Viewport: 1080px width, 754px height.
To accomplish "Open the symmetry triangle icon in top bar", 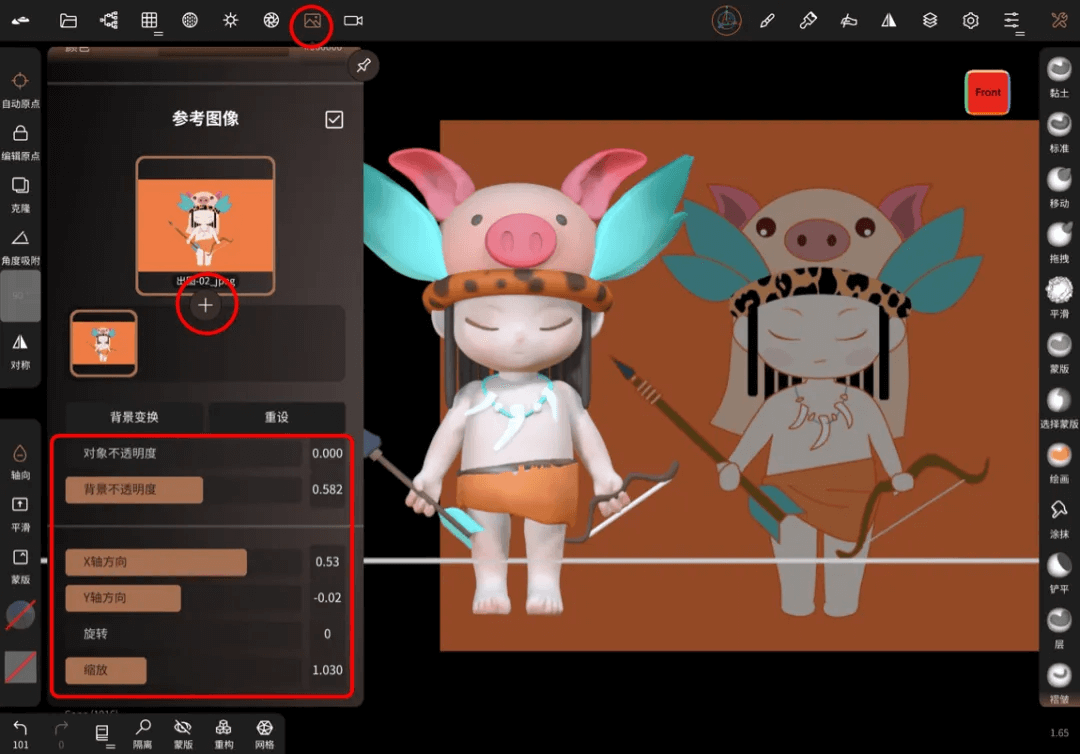I will tap(889, 21).
